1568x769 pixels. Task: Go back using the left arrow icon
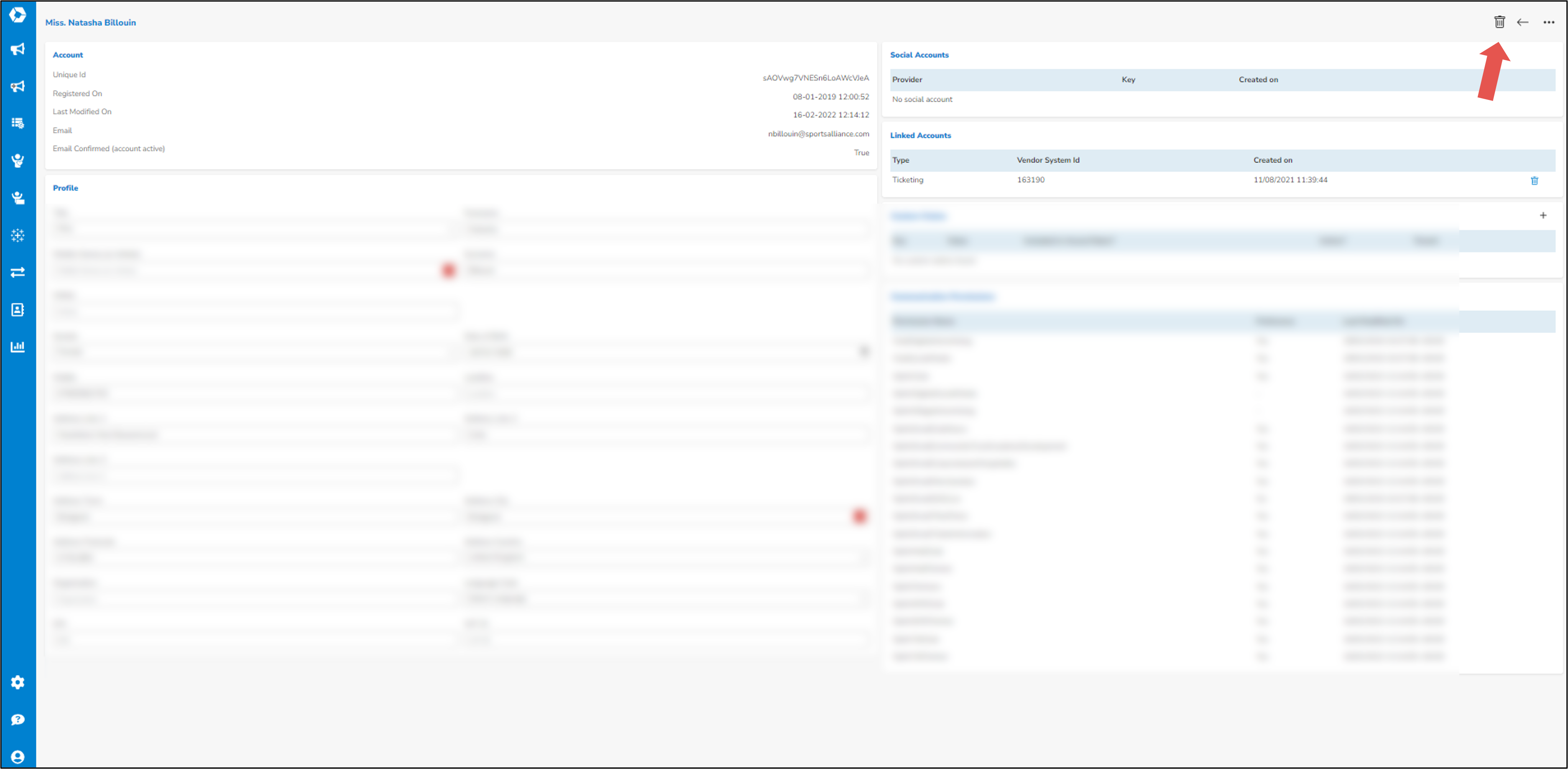1522,23
